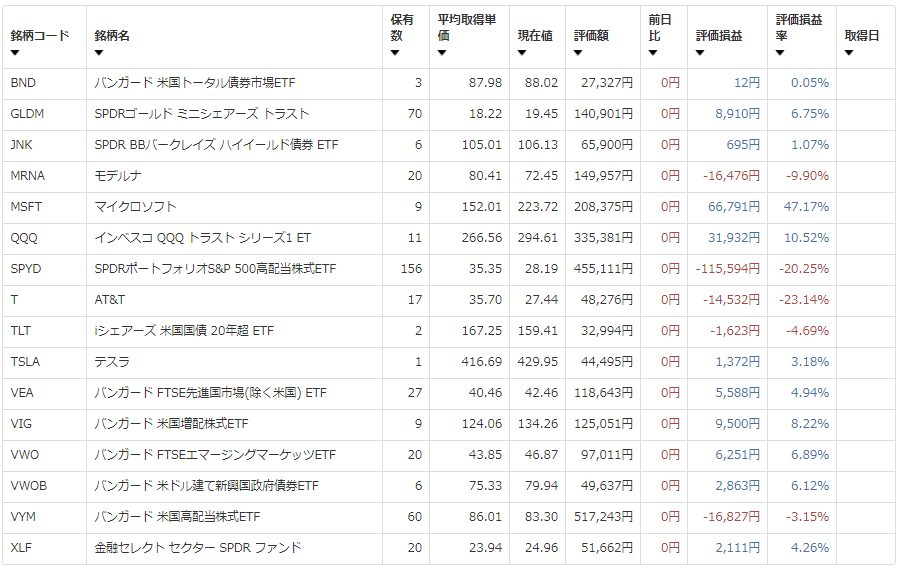
Task: Click the current price 159.41
Action: [538, 332]
